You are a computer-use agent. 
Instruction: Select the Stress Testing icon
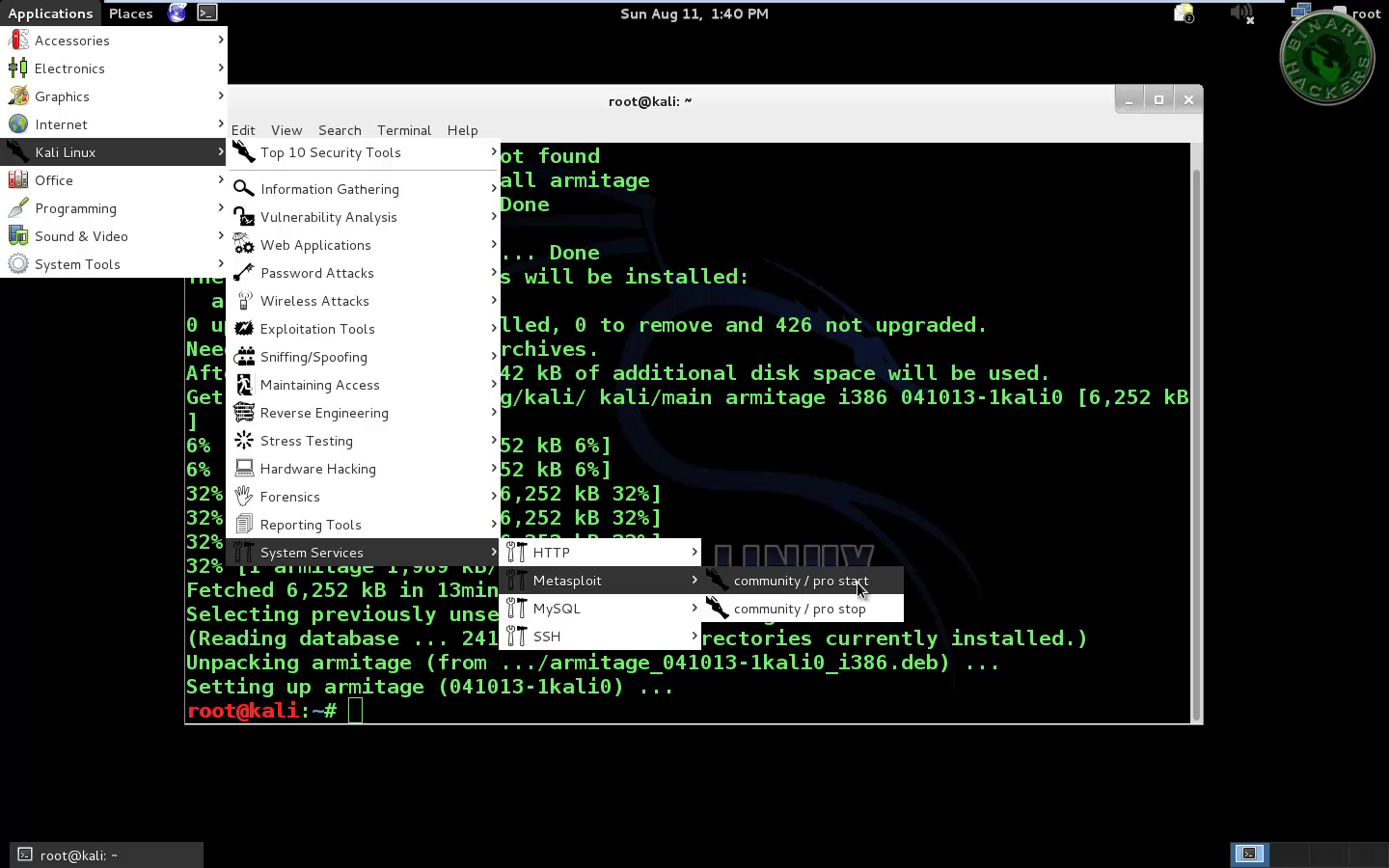pyautogui.click(x=244, y=441)
